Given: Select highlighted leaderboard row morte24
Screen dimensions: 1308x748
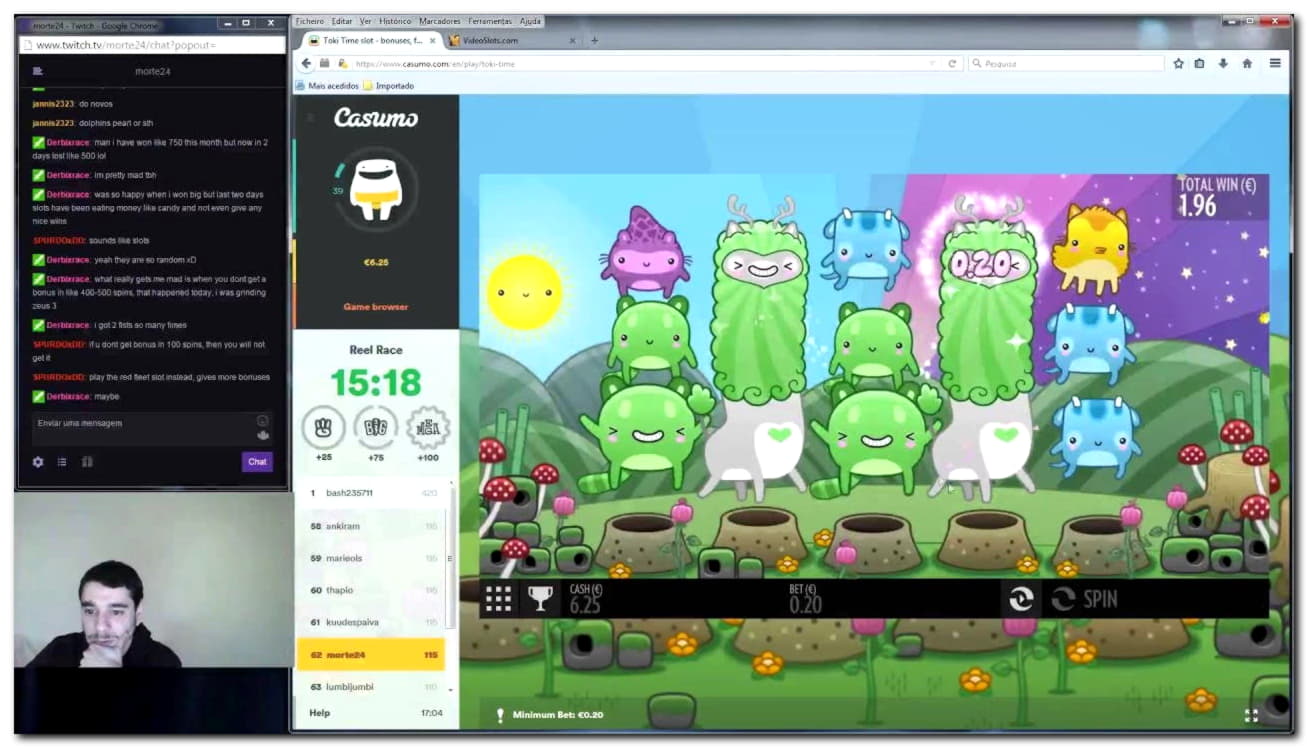Looking at the screenshot, I should point(371,655).
